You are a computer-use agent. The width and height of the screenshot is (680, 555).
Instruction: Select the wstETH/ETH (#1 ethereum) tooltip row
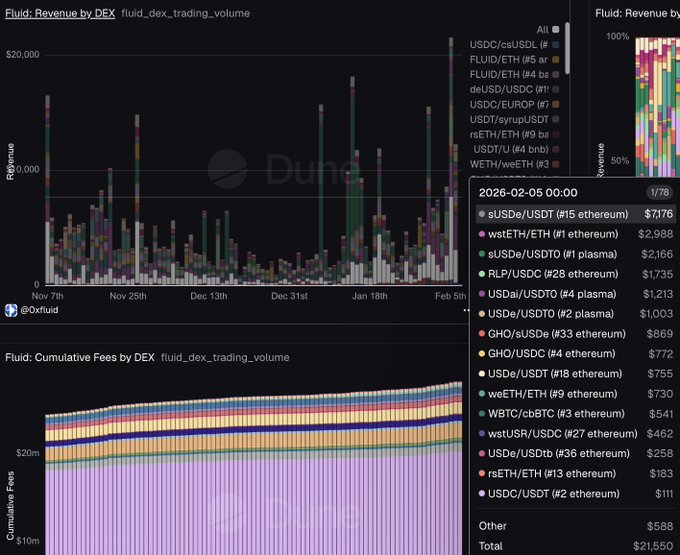(x=575, y=234)
